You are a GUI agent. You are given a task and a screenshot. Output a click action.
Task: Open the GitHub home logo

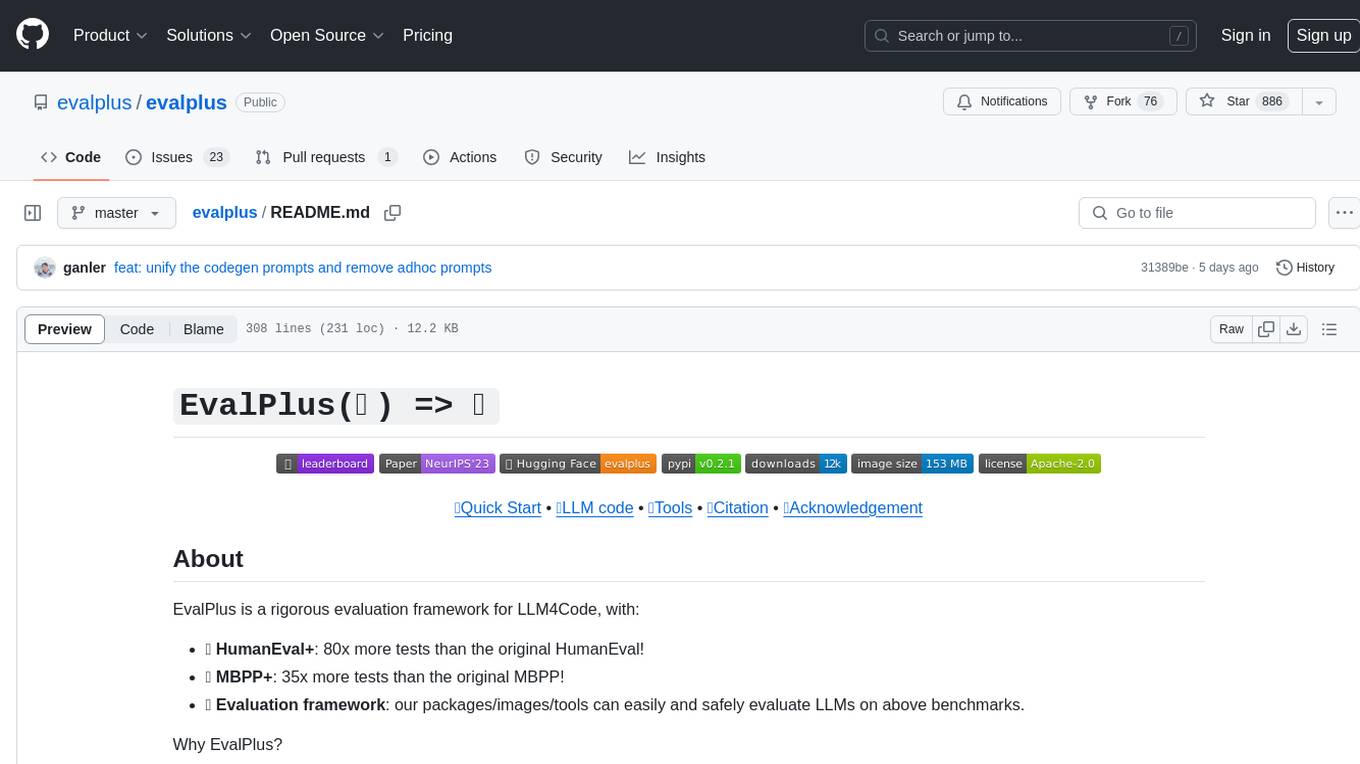[x=32, y=35]
